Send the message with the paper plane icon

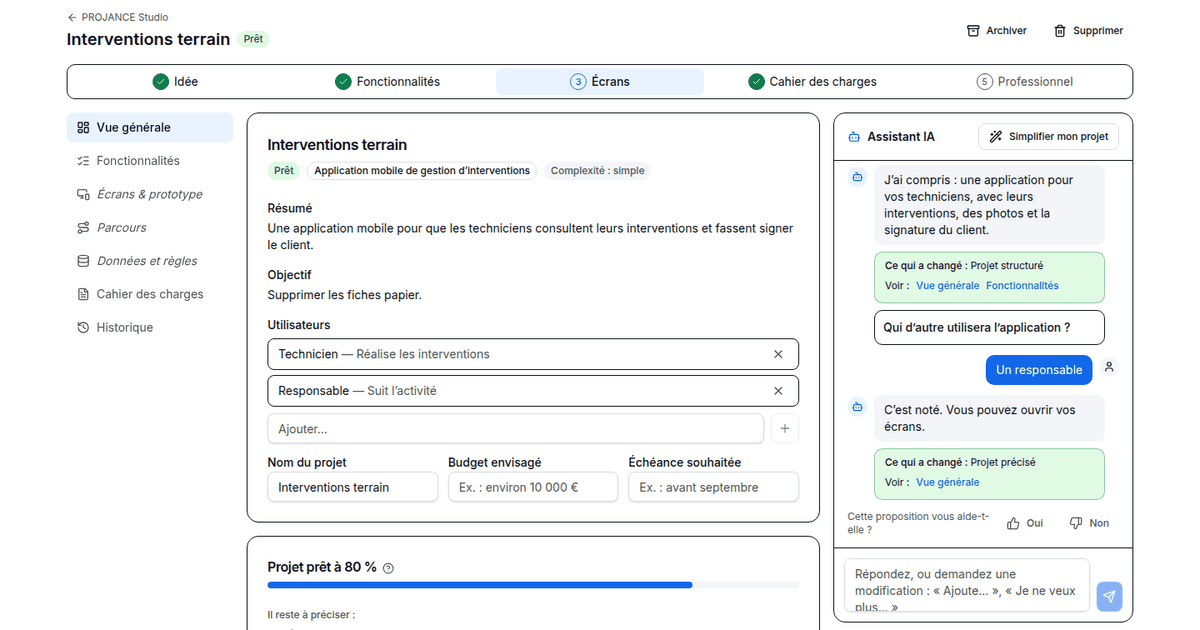tap(1109, 597)
